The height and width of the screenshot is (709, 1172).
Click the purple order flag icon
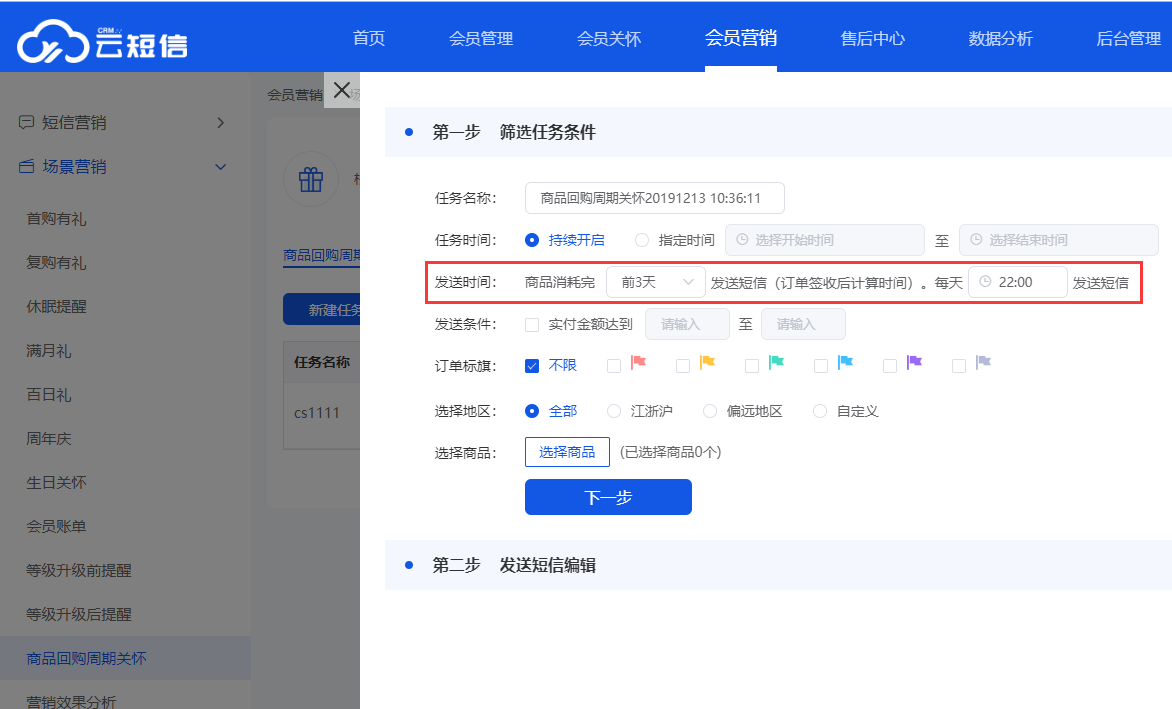[914, 364]
